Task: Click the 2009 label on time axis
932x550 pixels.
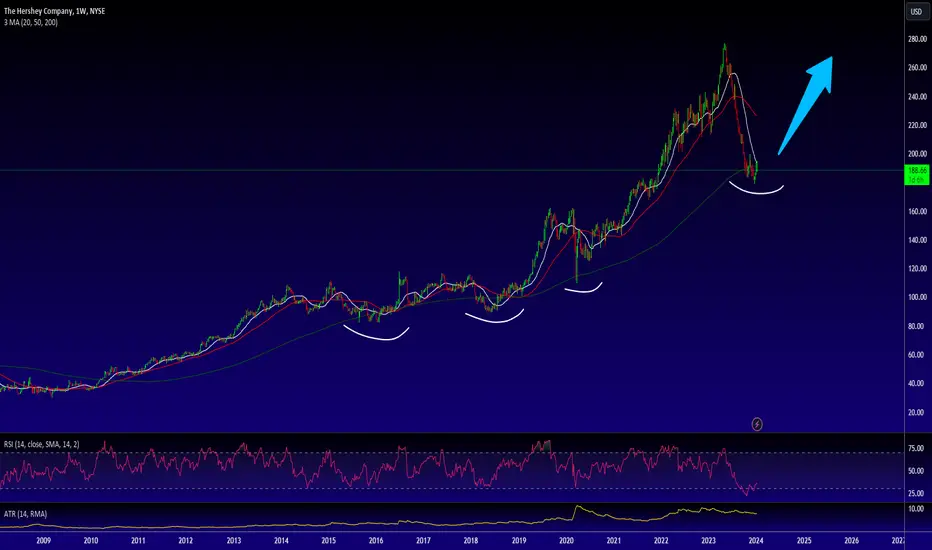Action: click(43, 540)
